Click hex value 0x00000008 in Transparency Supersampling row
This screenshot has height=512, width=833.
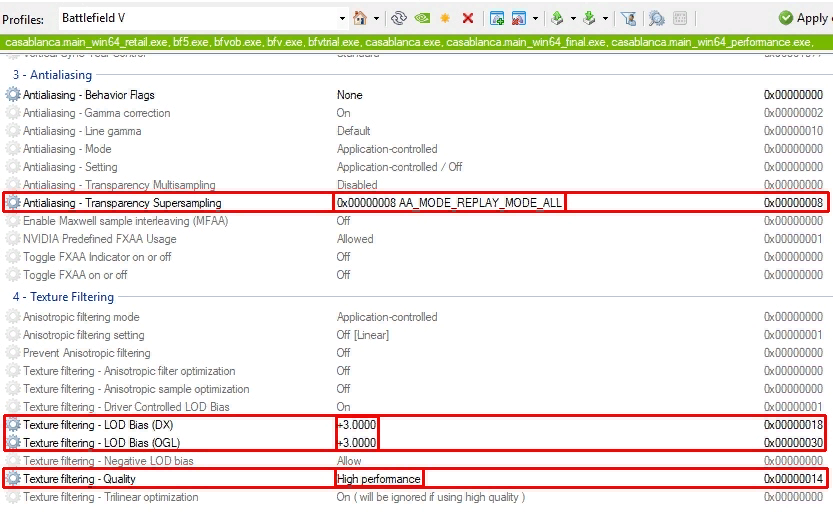coord(793,203)
